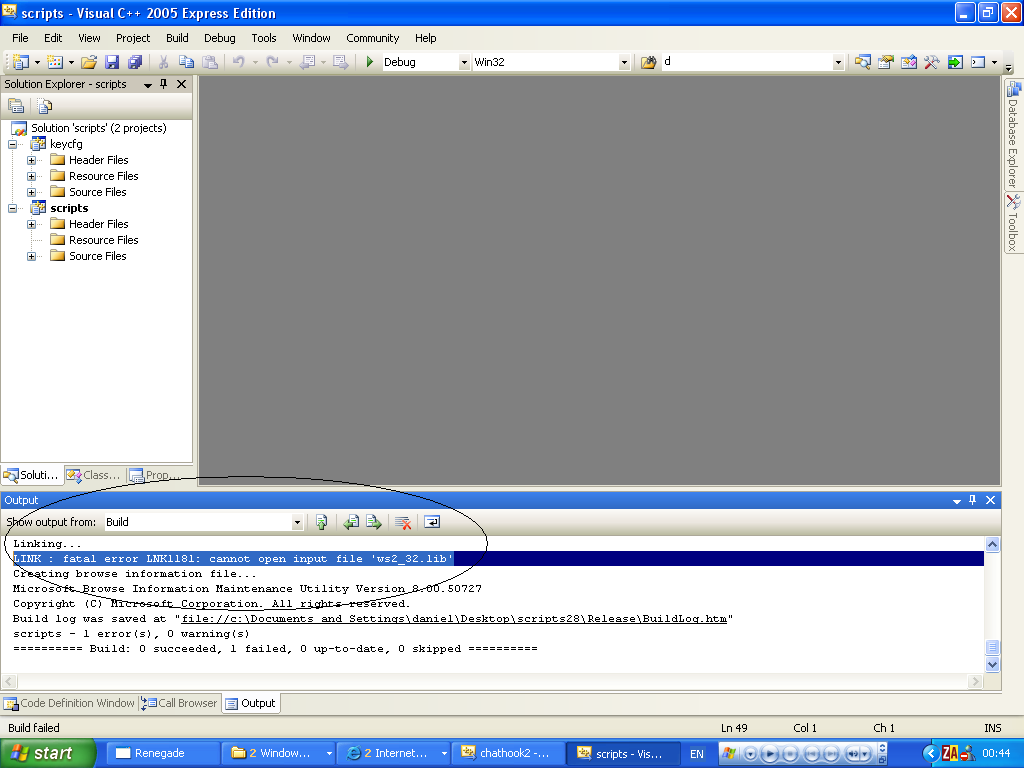Click the Open File folder icon

(89, 62)
